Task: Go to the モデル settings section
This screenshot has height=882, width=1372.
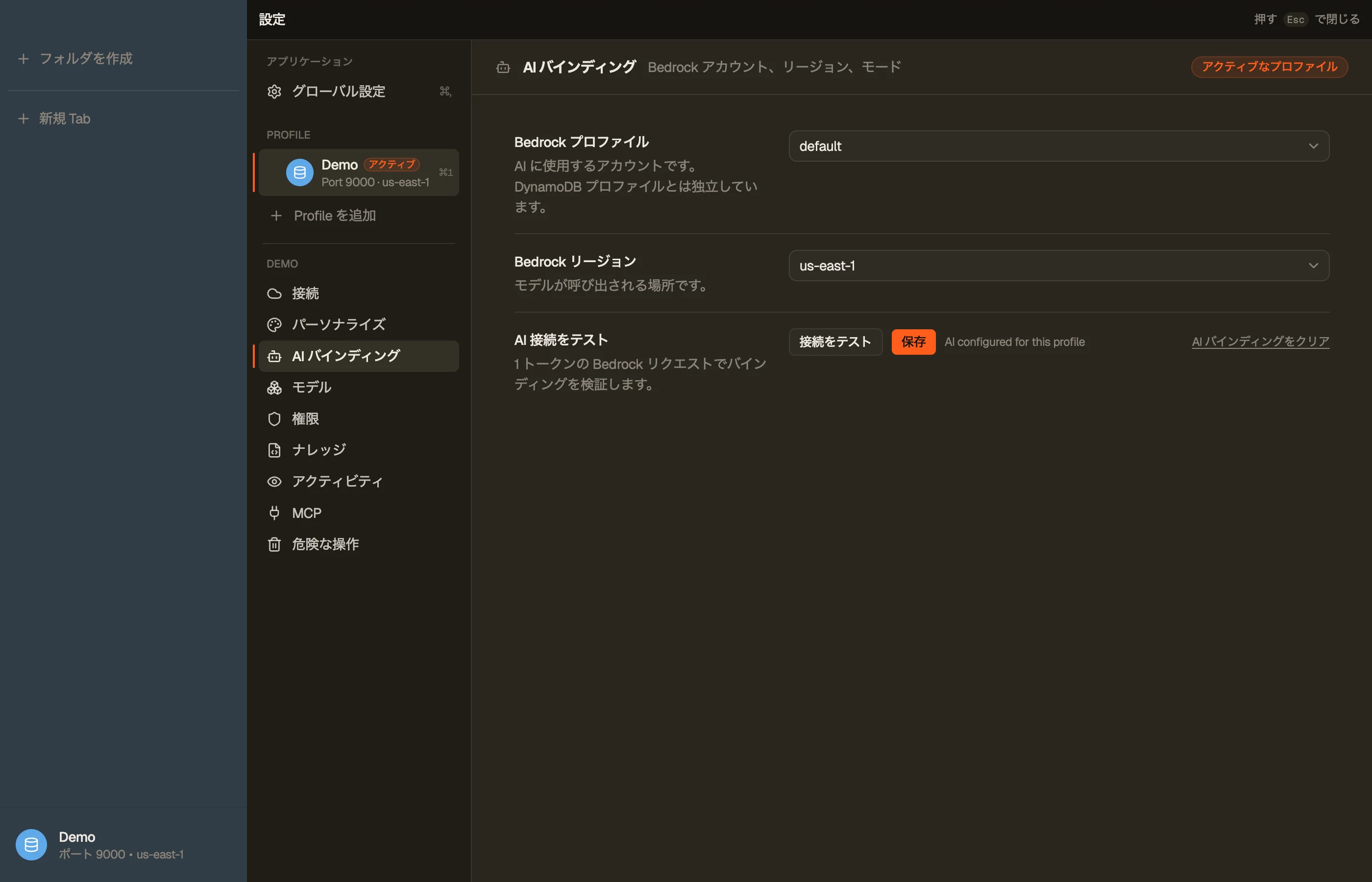Action: point(359,388)
